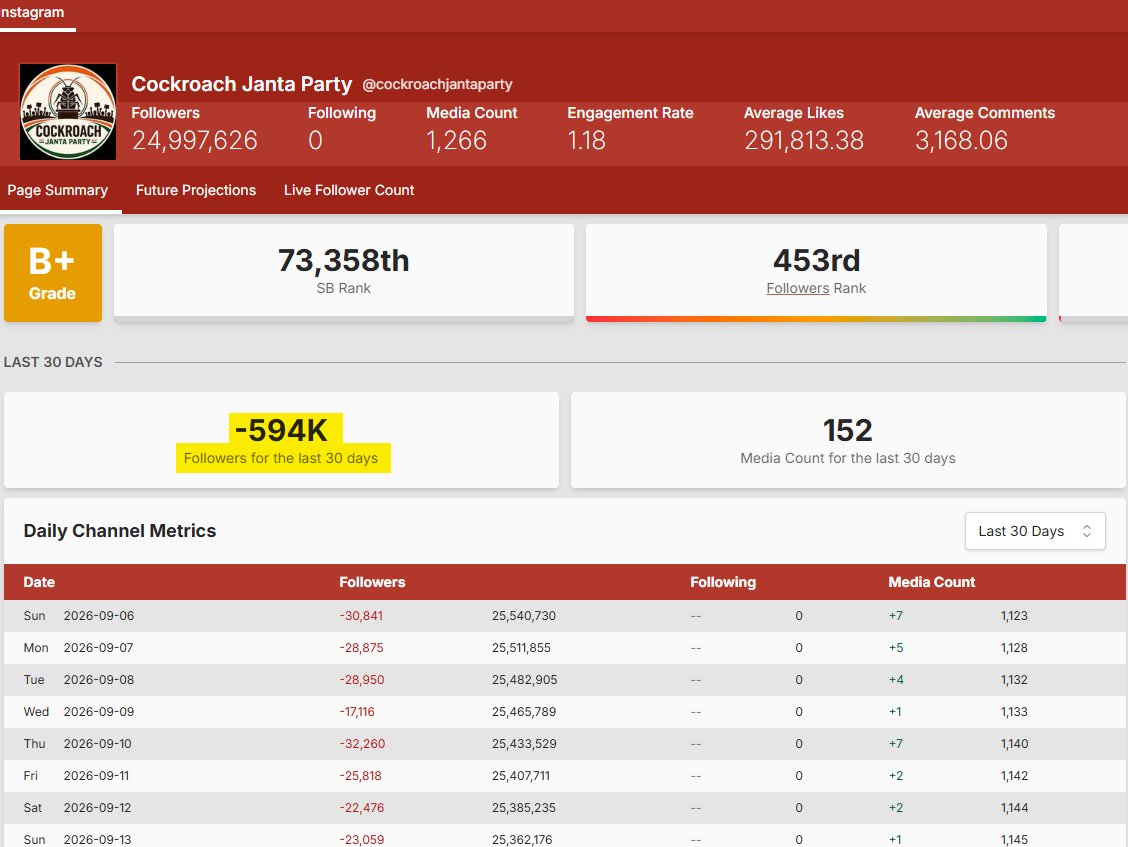Screen dimensions: 1128x847
Task: Open the Live Follower Count tab
Action: pos(349,190)
